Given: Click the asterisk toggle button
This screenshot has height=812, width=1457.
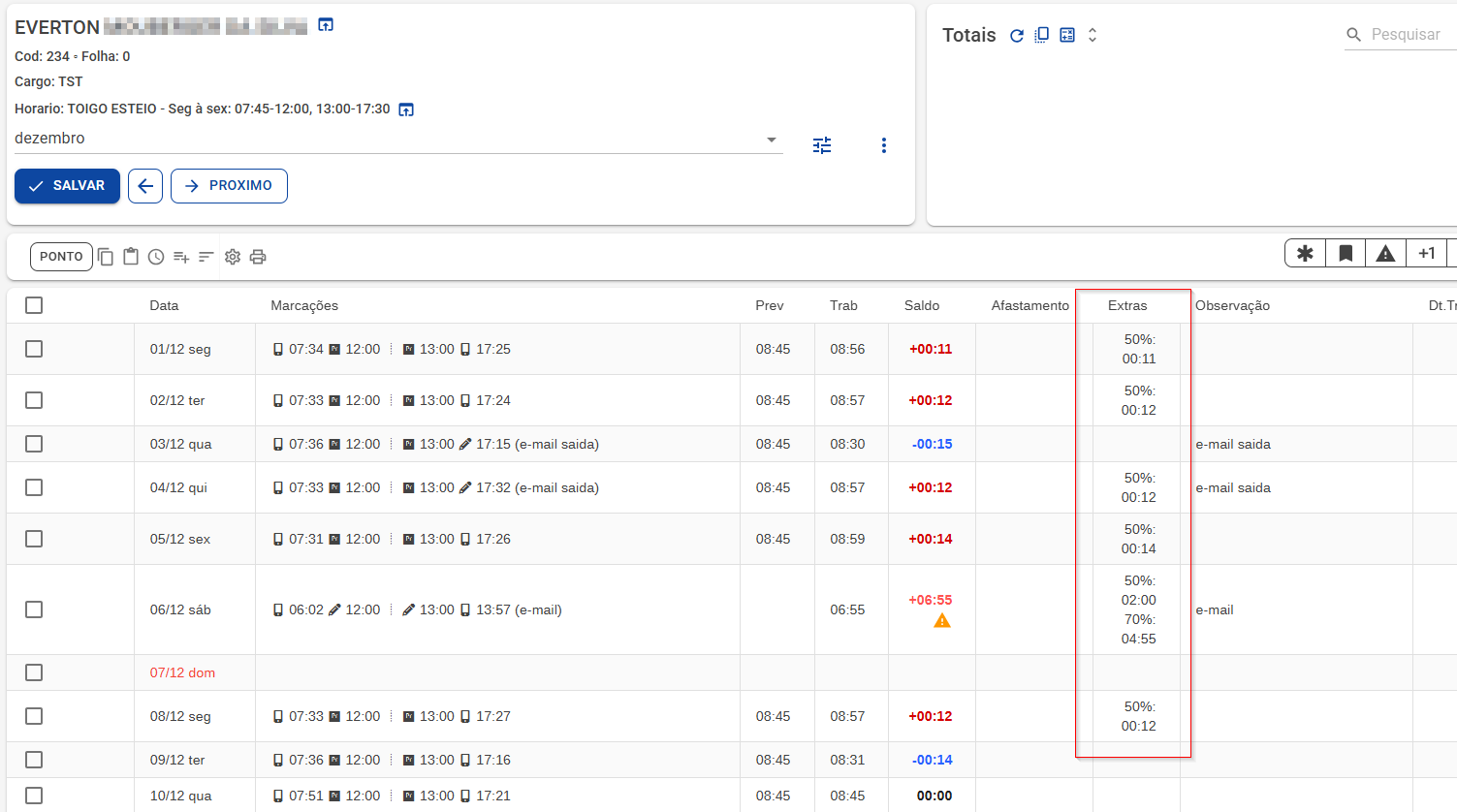Looking at the screenshot, I should pyautogui.click(x=1305, y=253).
